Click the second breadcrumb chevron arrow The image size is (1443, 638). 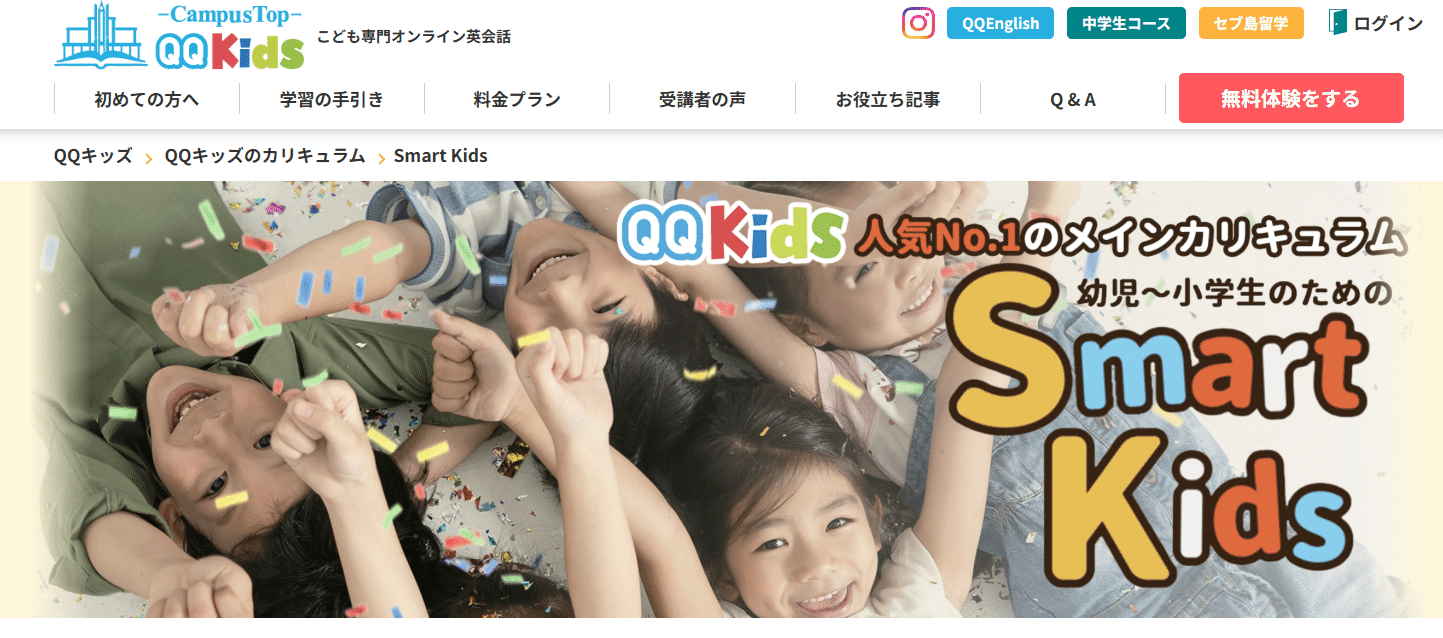tap(381, 158)
